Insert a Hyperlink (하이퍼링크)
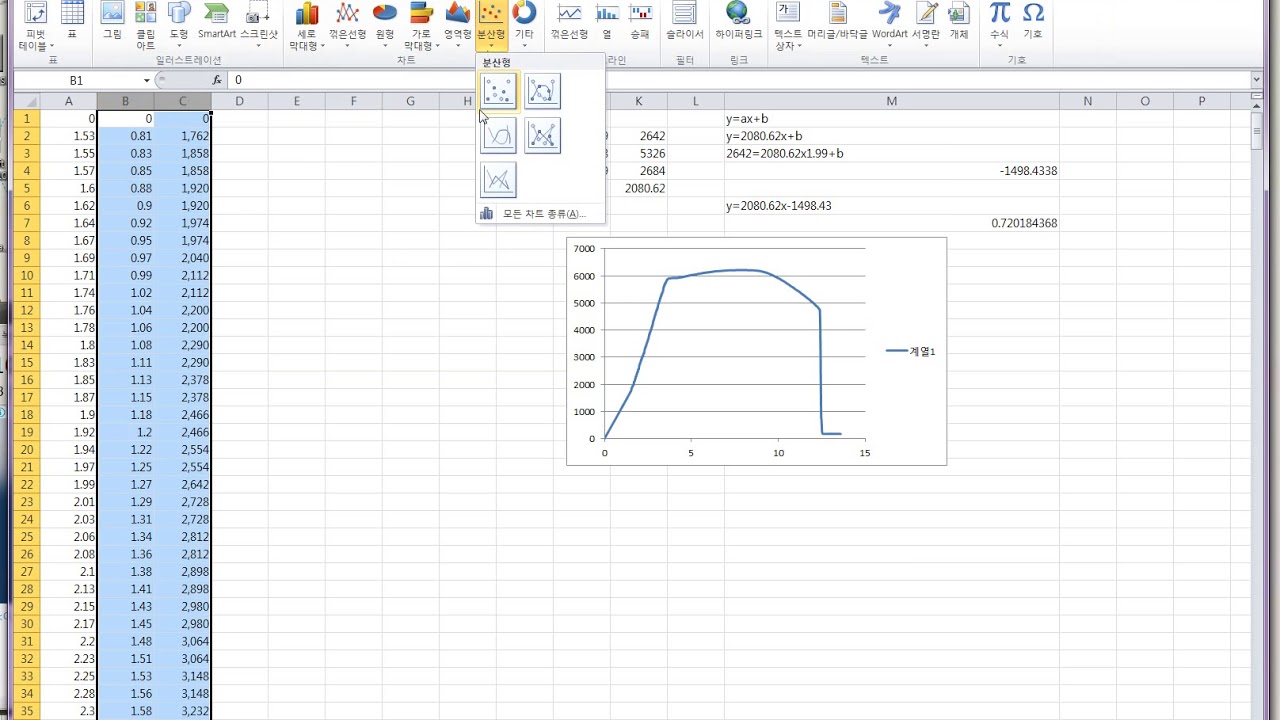The image size is (1280, 720). click(x=738, y=22)
